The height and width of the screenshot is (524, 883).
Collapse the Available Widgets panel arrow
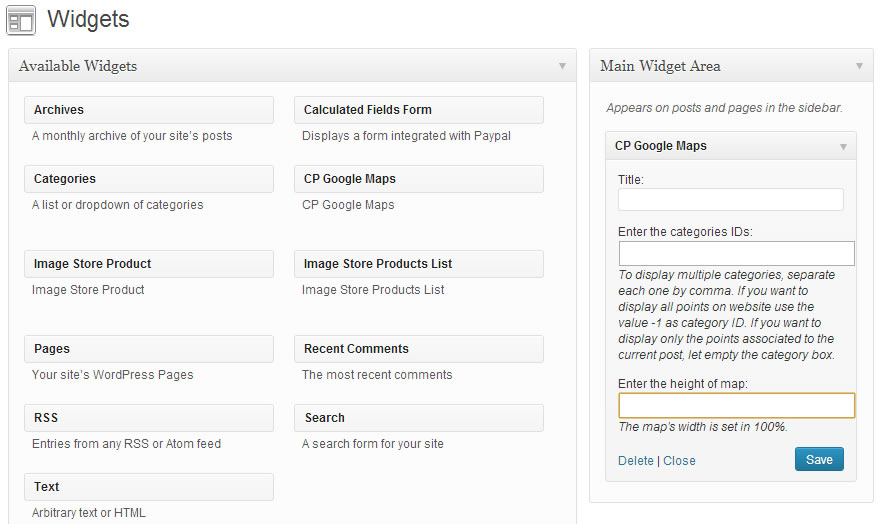click(x=563, y=66)
